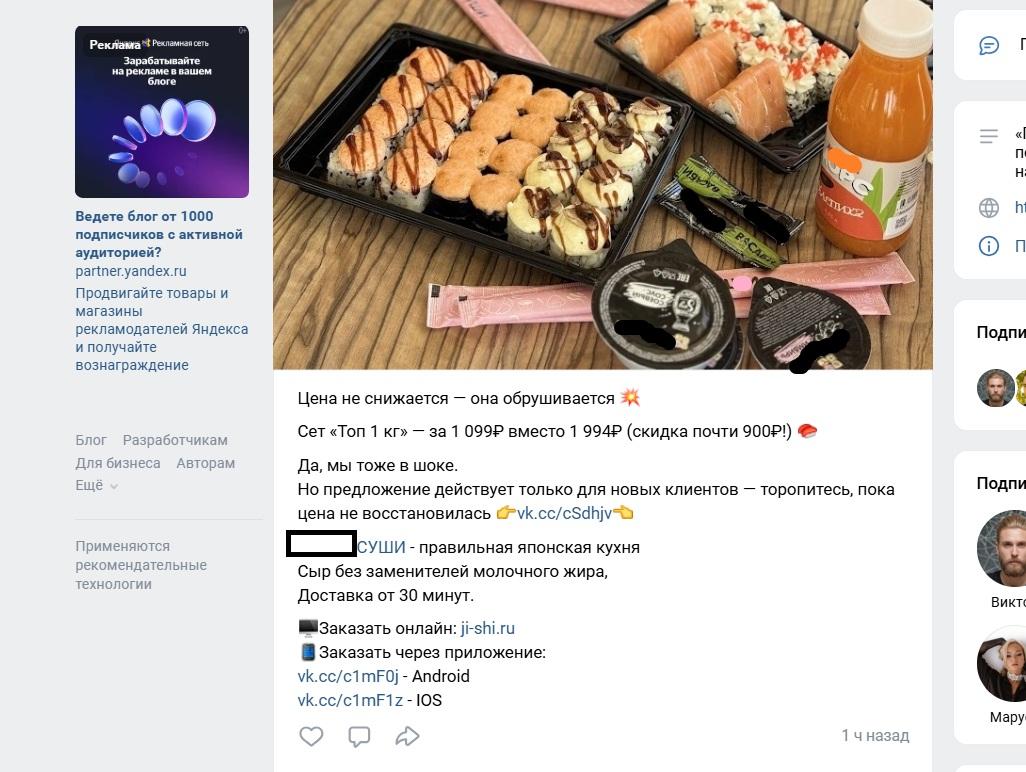Like the sushi post with the heart icon
The image size is (1026, 772).
[311, 736]
